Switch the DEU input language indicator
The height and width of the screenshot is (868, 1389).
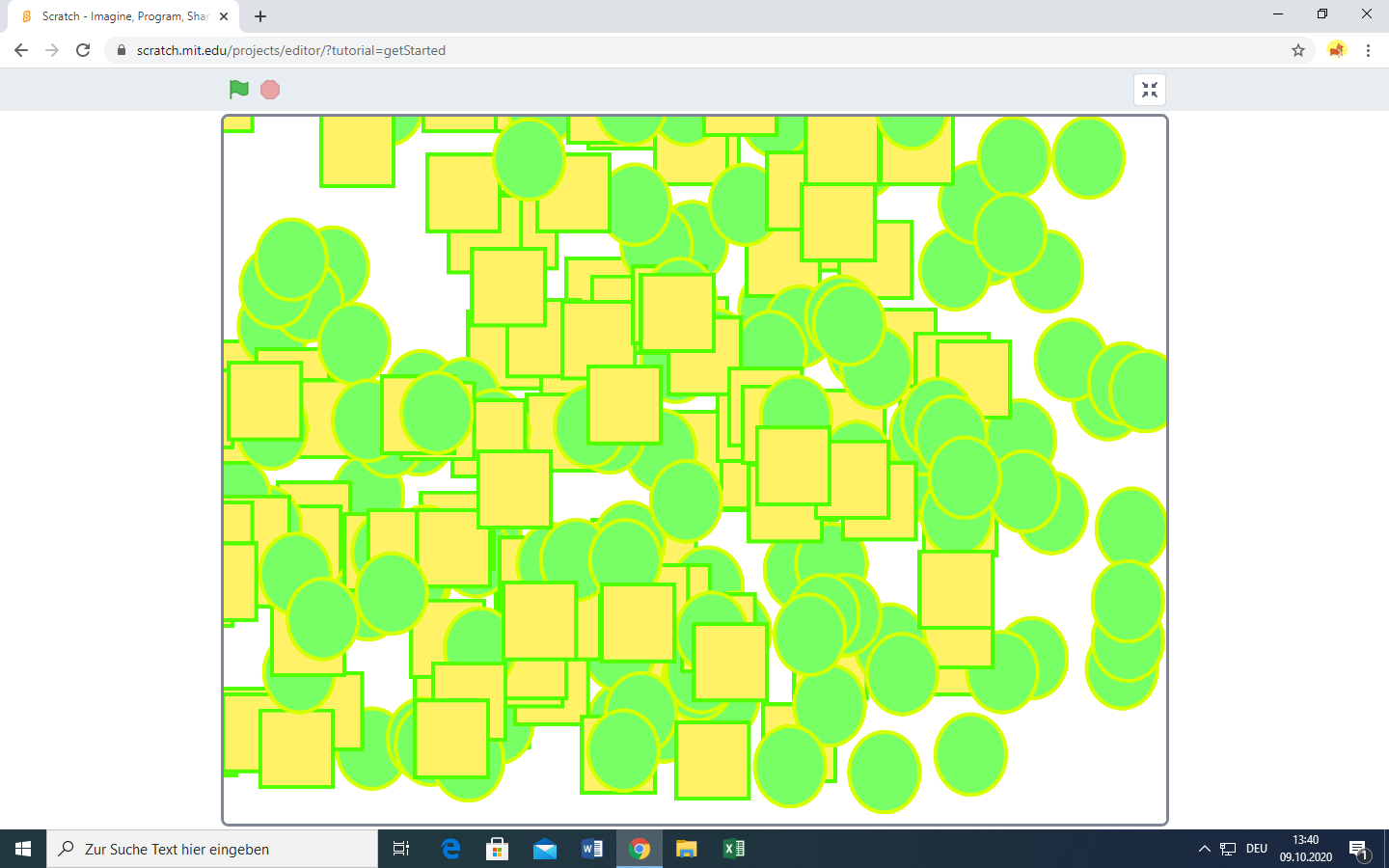(x=1257, y=849)
